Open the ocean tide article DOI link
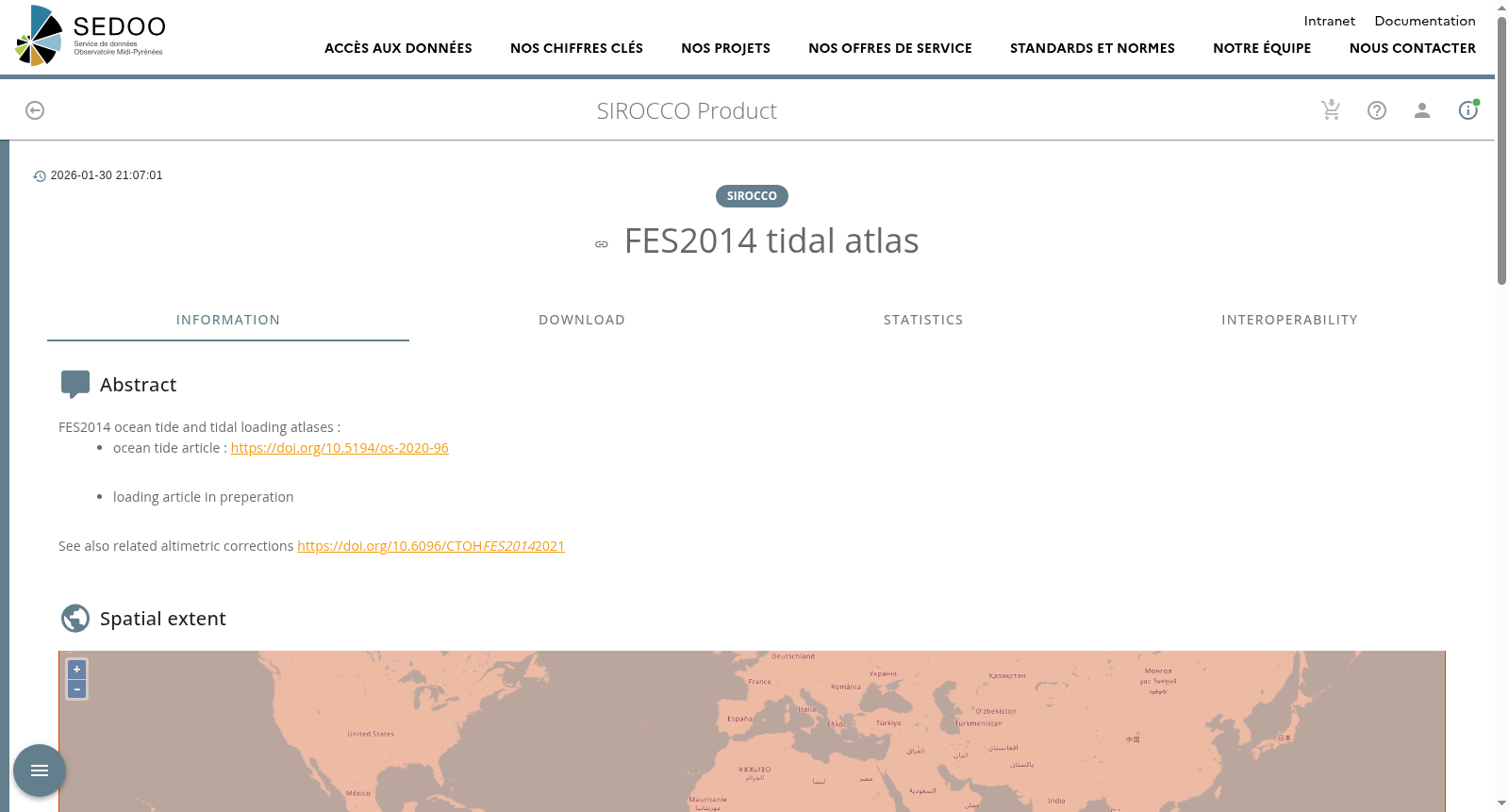Viewport: 1509px width, 812px height. [x=340, y=448]
